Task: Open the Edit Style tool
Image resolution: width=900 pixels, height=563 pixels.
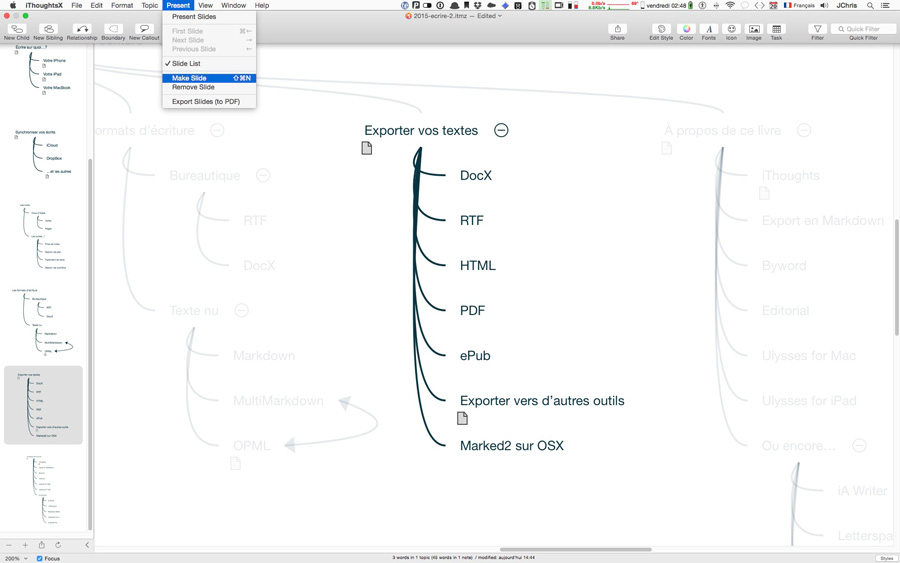Action: point(661,32)
